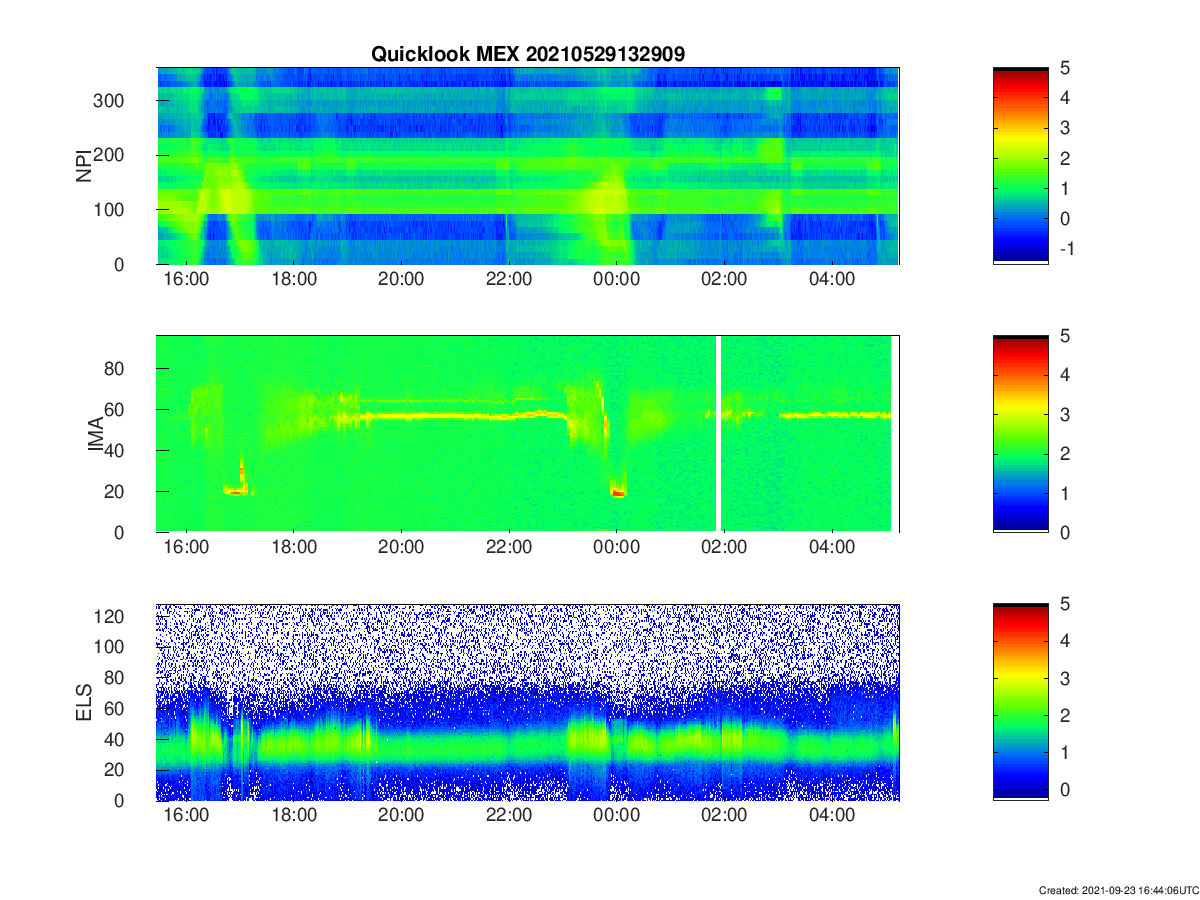Click the 4 value on the ELS color scale
The image size is (1200, 900).
click(x=1064, y=640)
